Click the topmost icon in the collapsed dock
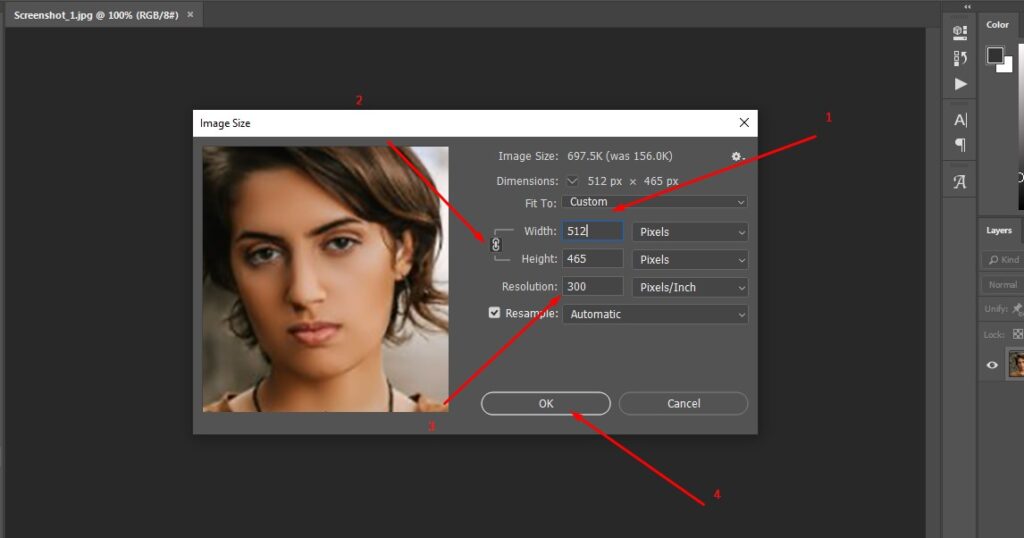1024x538 pixels. pos(960,33)
